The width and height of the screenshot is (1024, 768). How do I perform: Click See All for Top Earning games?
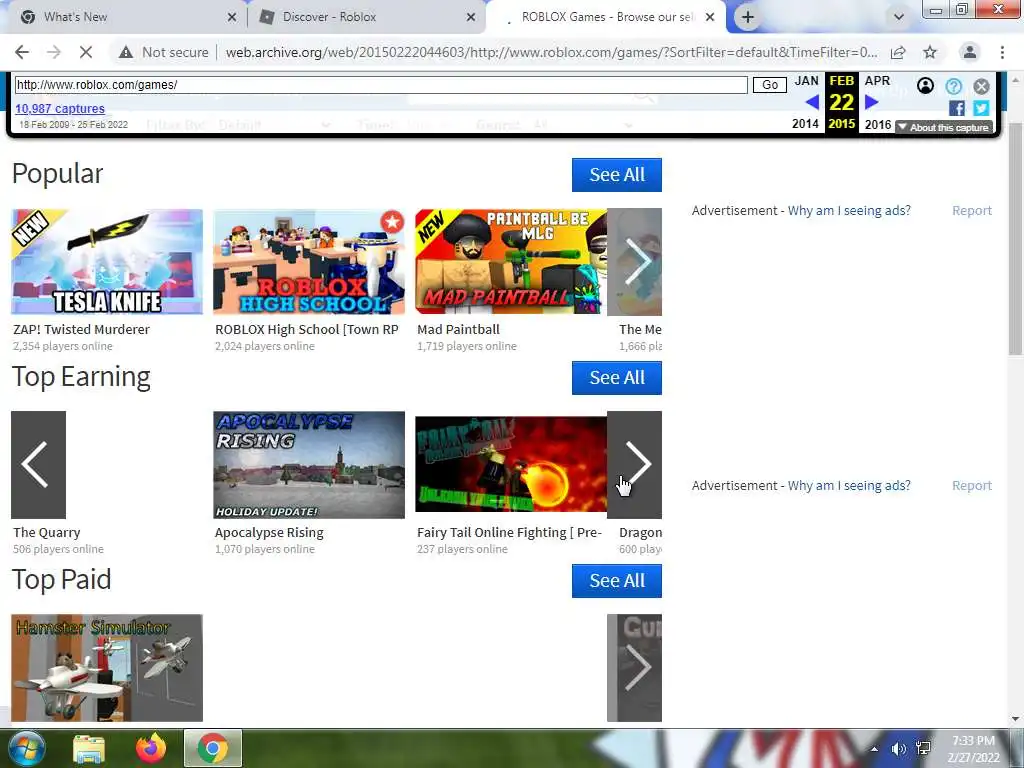coord(616,378)
